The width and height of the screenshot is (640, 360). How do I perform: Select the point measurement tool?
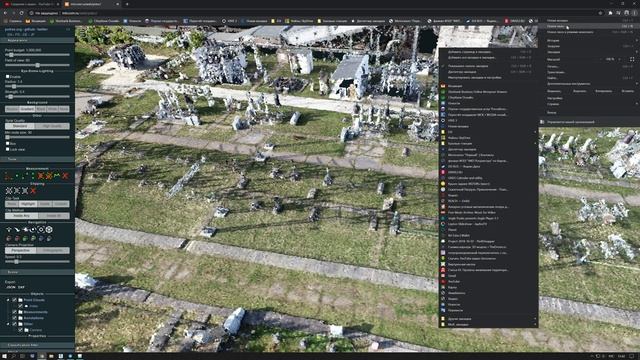pyautogui.click(x=16, y=176)
